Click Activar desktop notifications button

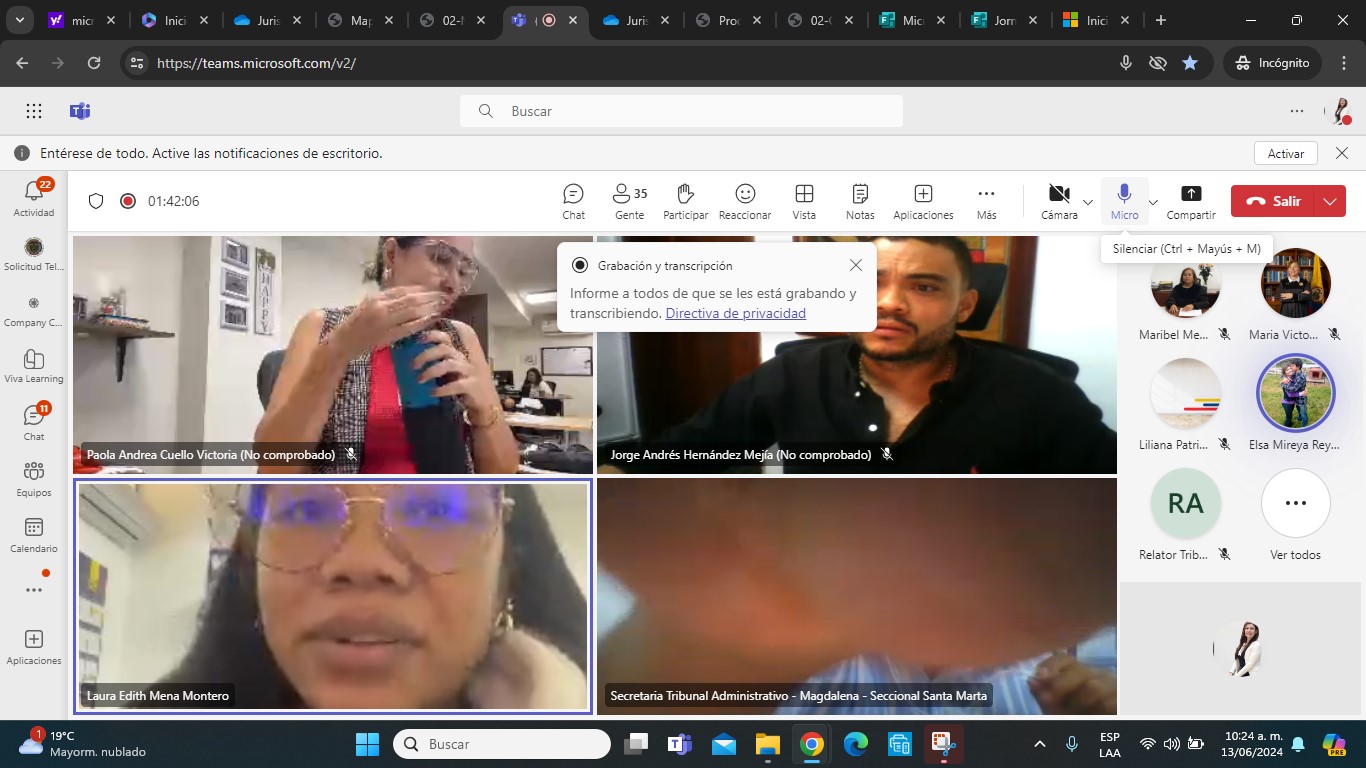(x=1286, y=153)
